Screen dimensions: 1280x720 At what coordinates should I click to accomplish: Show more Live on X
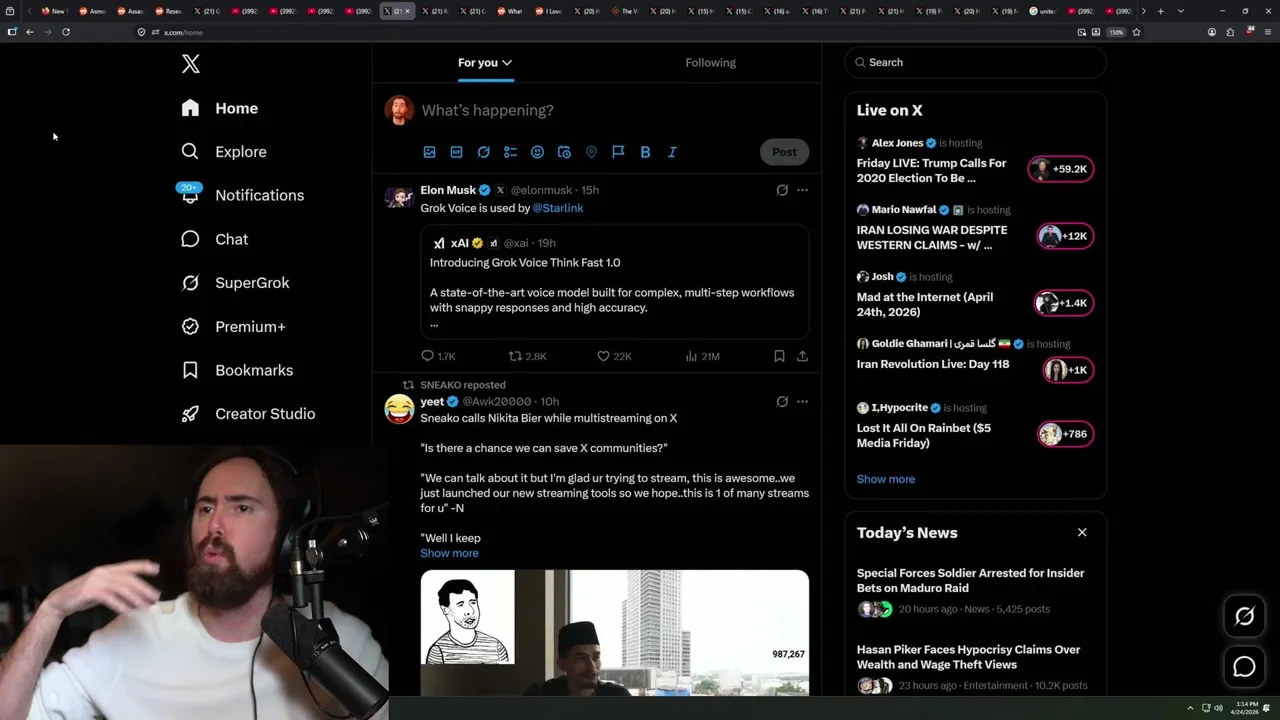pyautogui.click(x=885, y=479)
